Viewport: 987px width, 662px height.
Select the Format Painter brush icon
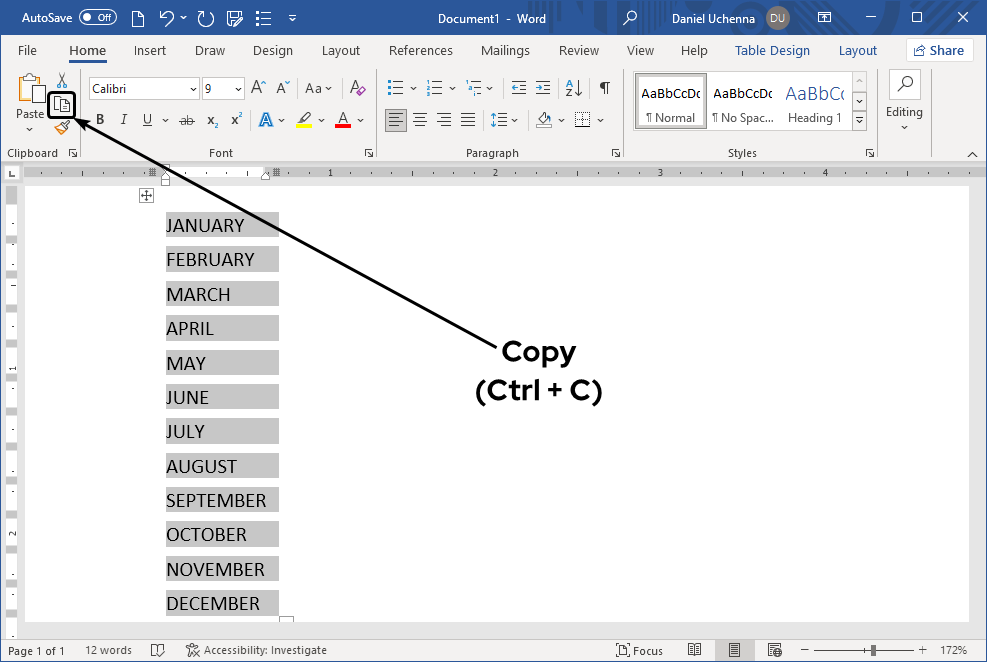point(62,127)
